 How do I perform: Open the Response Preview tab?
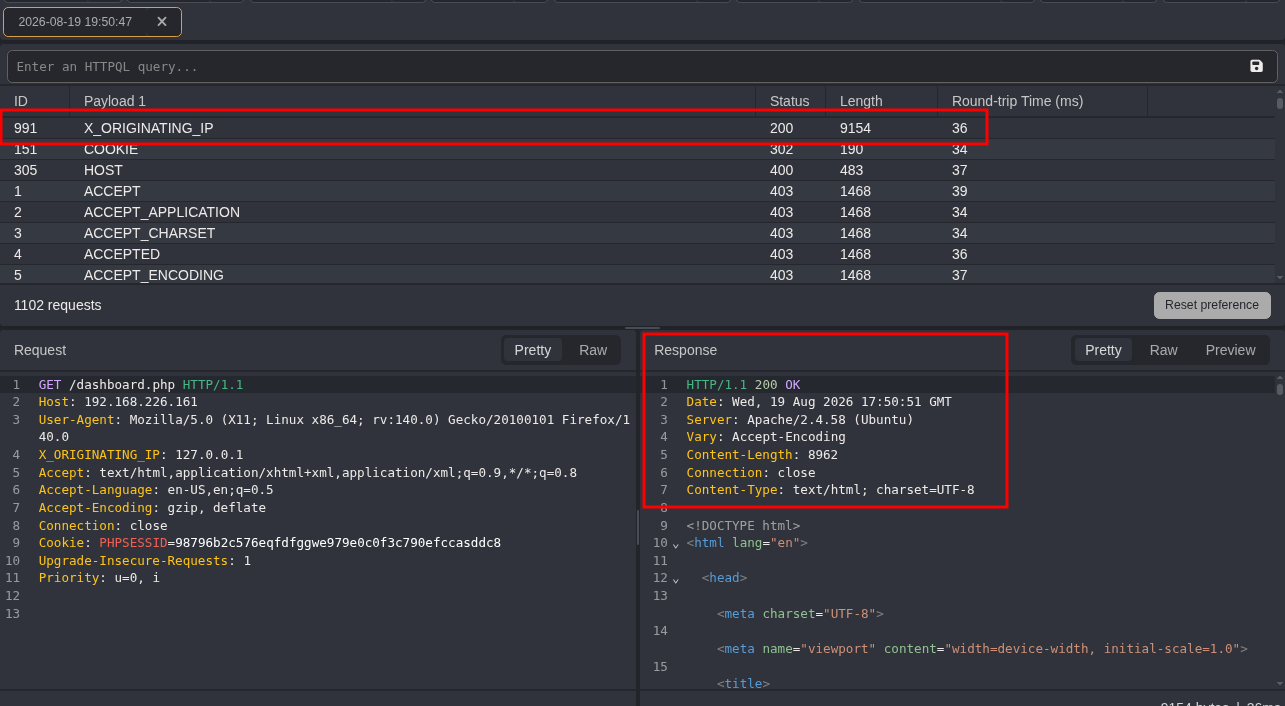[x=1230, y=350]
